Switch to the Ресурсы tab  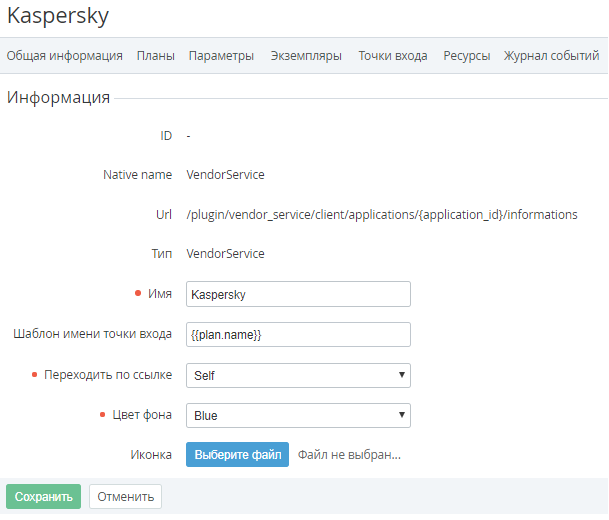tap(467, 56)
